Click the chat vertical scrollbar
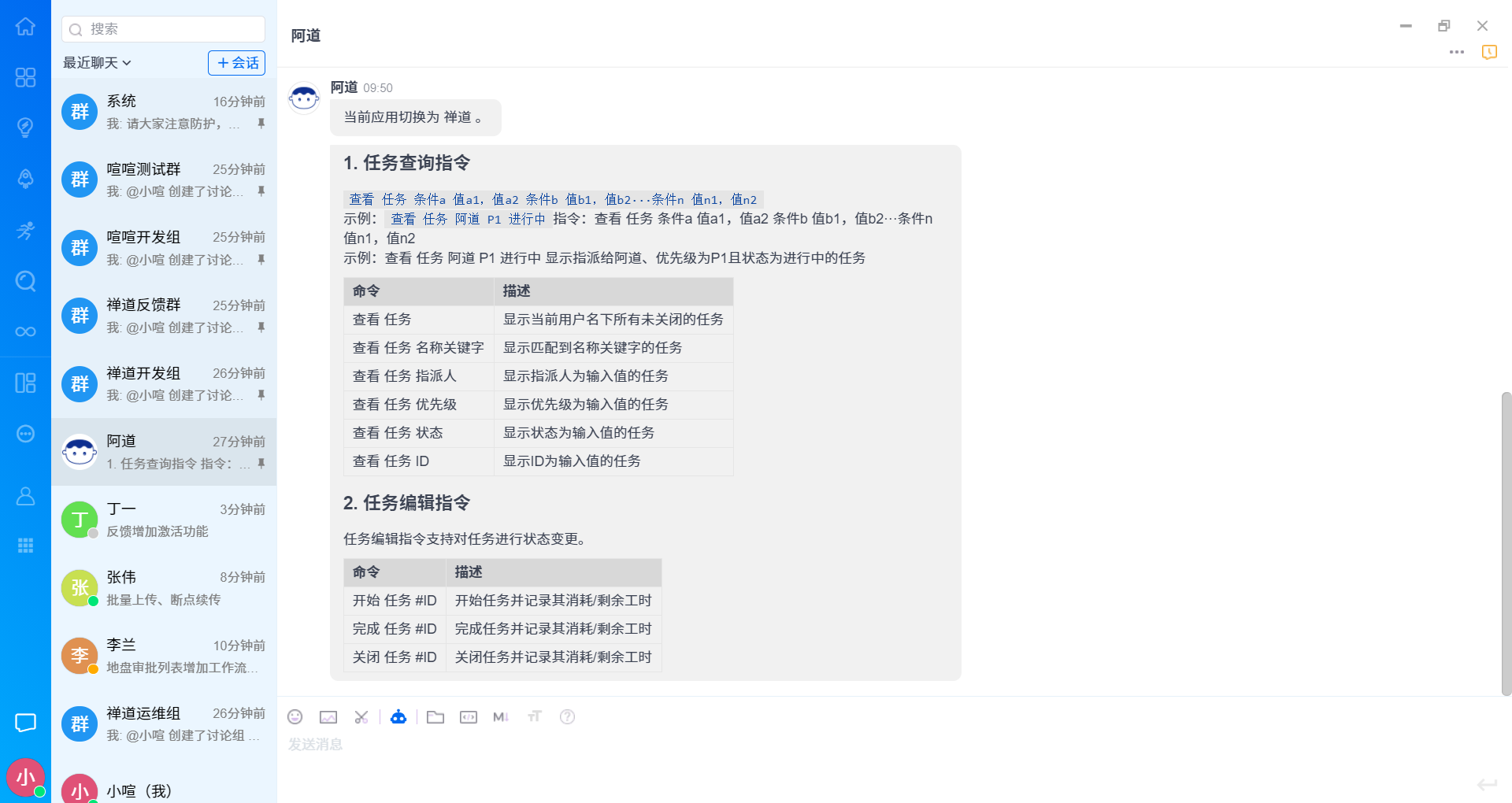 tap(1506, 543)
